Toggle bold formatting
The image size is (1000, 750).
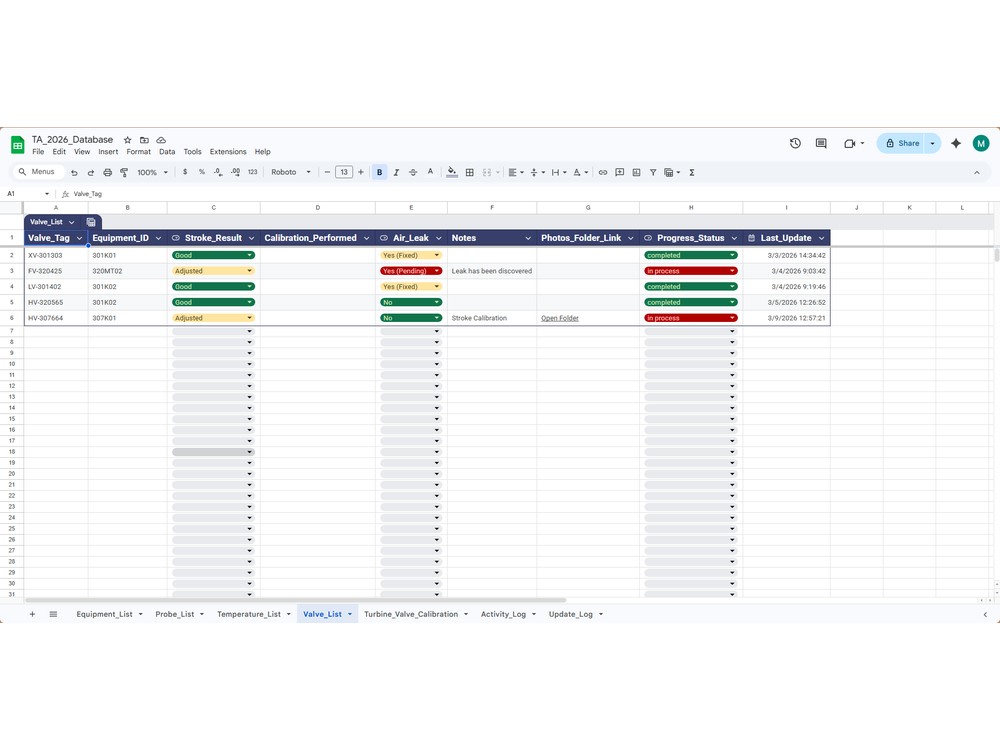point(379,172)
